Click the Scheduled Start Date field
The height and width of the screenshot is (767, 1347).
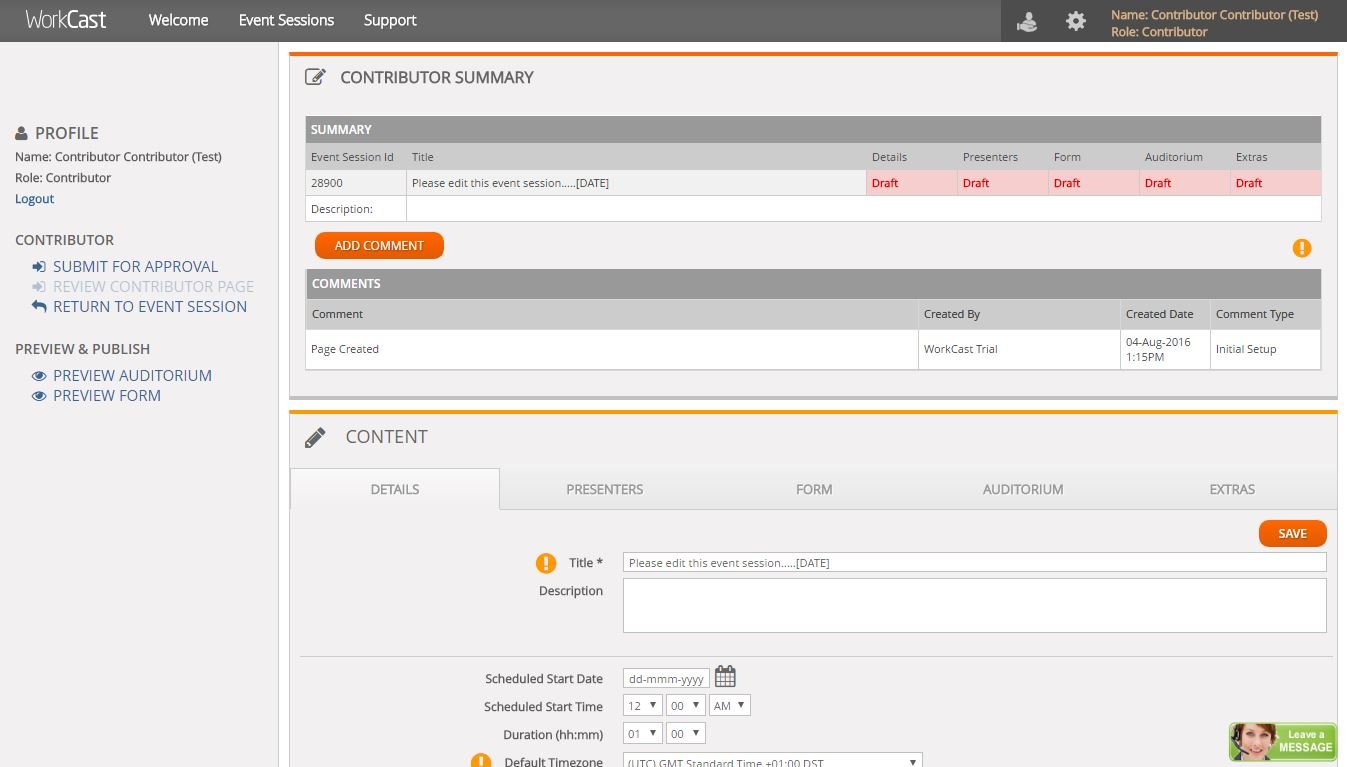[666, 679]
